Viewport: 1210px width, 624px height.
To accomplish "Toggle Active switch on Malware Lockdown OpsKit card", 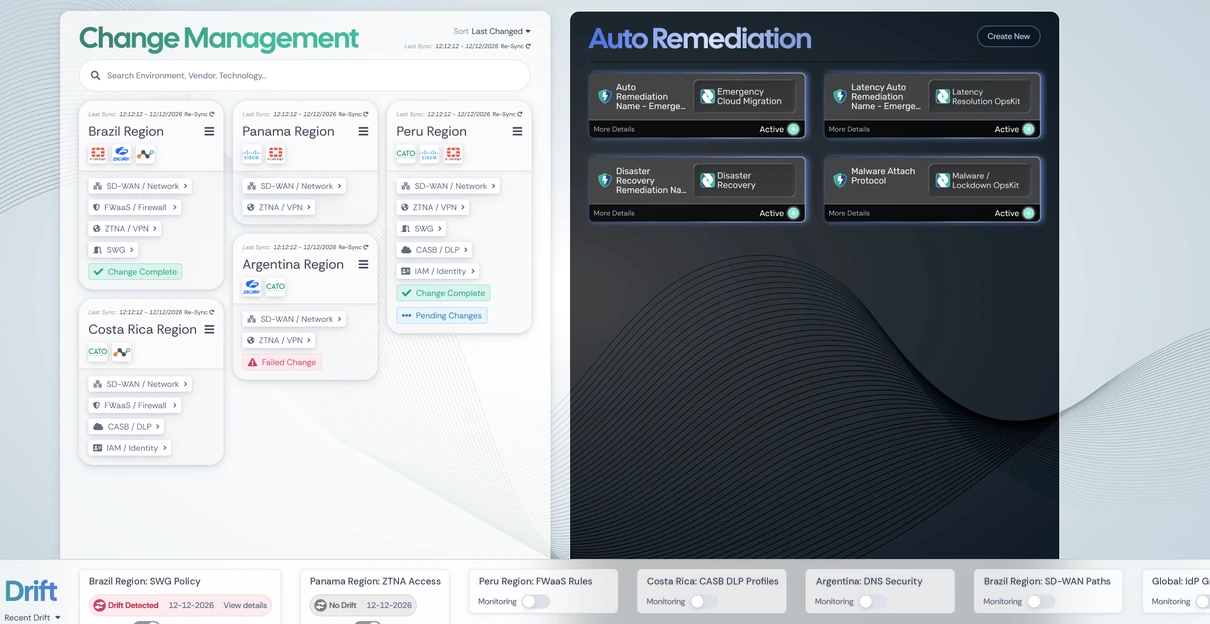I will coord(1028,213).
